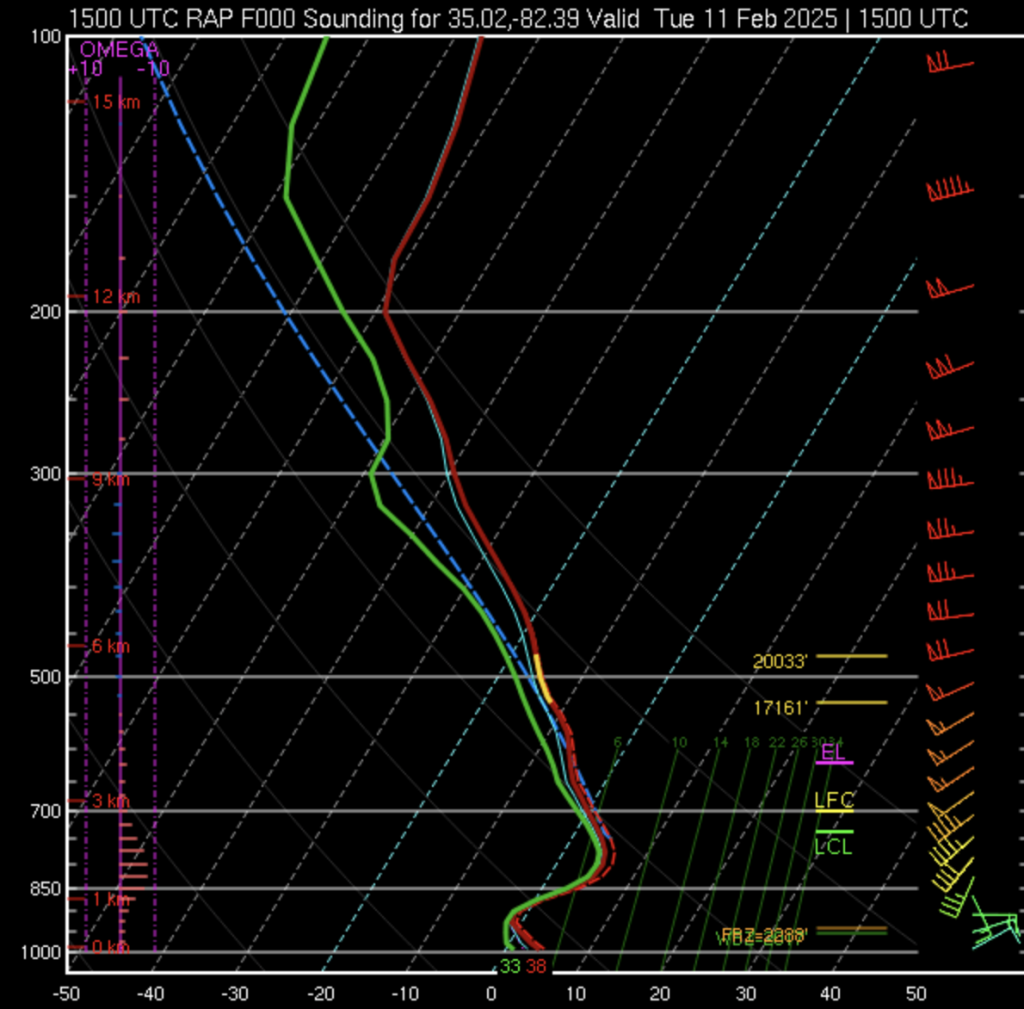Image resolution: width=1024 pixels, height=1009 pixels.
Task: Click the 1000 pressure axis label
Action: coord(41,952)
